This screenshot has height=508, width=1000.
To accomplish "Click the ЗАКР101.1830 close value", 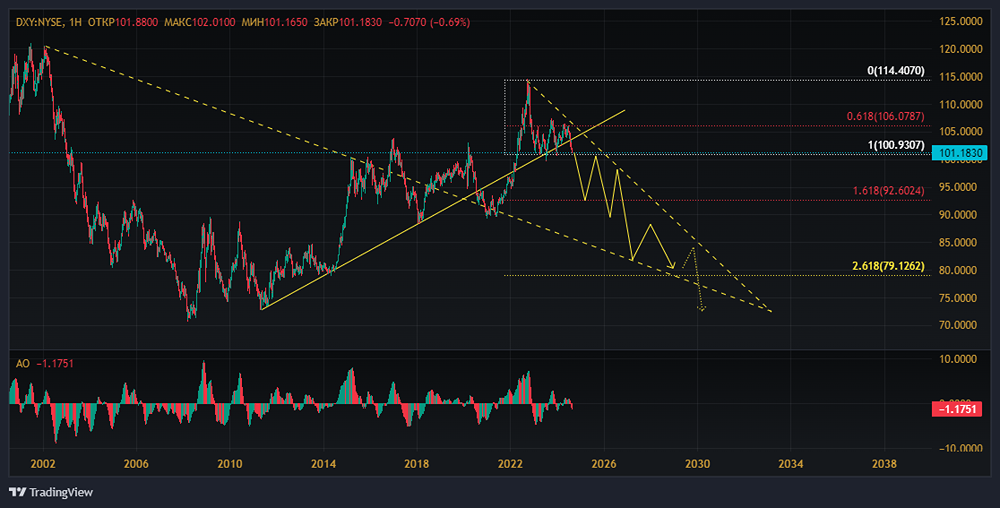I will click(348, 22).
